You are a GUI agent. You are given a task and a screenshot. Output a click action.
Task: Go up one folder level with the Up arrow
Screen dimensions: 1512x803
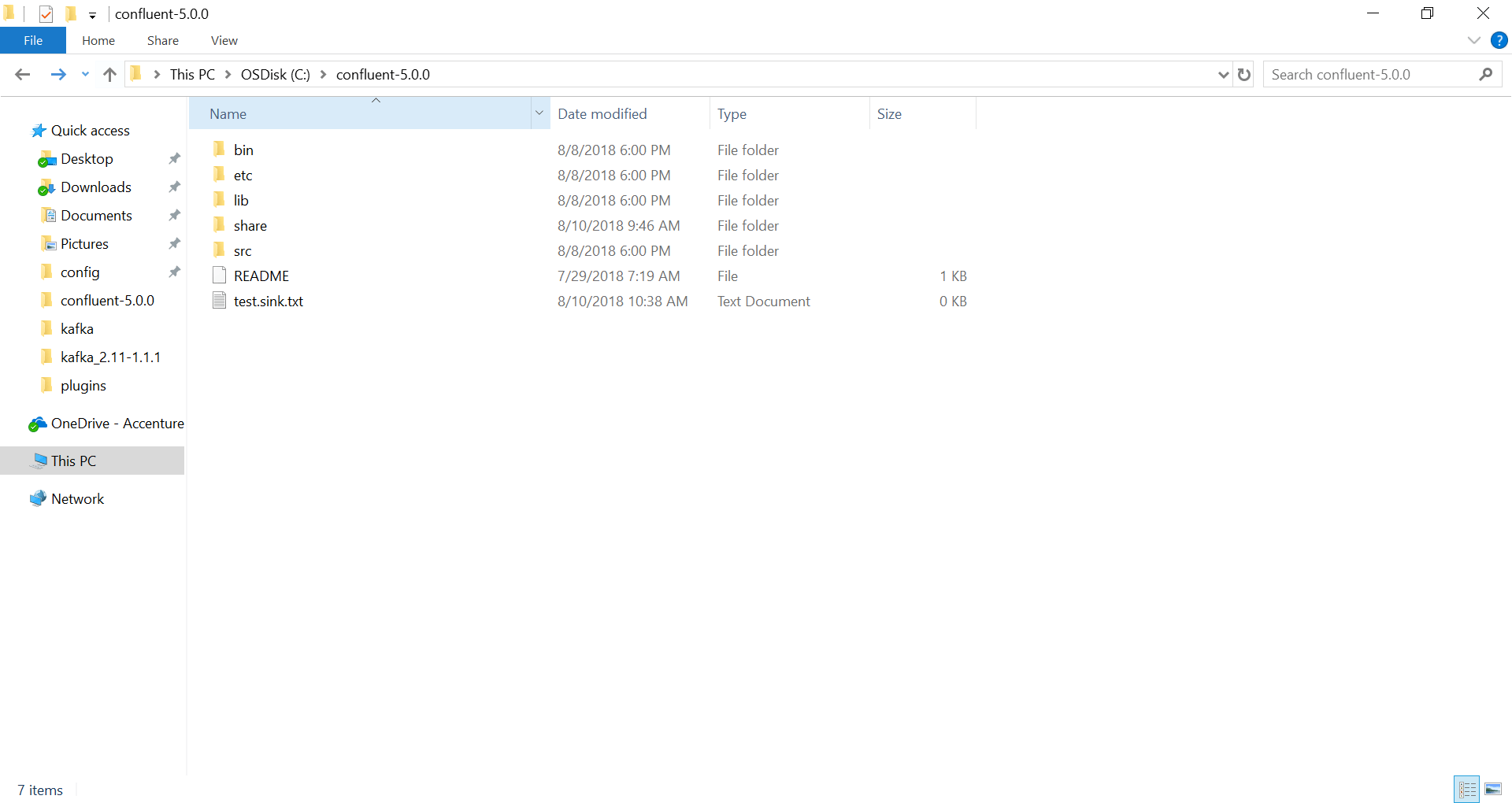click(109, 75)
